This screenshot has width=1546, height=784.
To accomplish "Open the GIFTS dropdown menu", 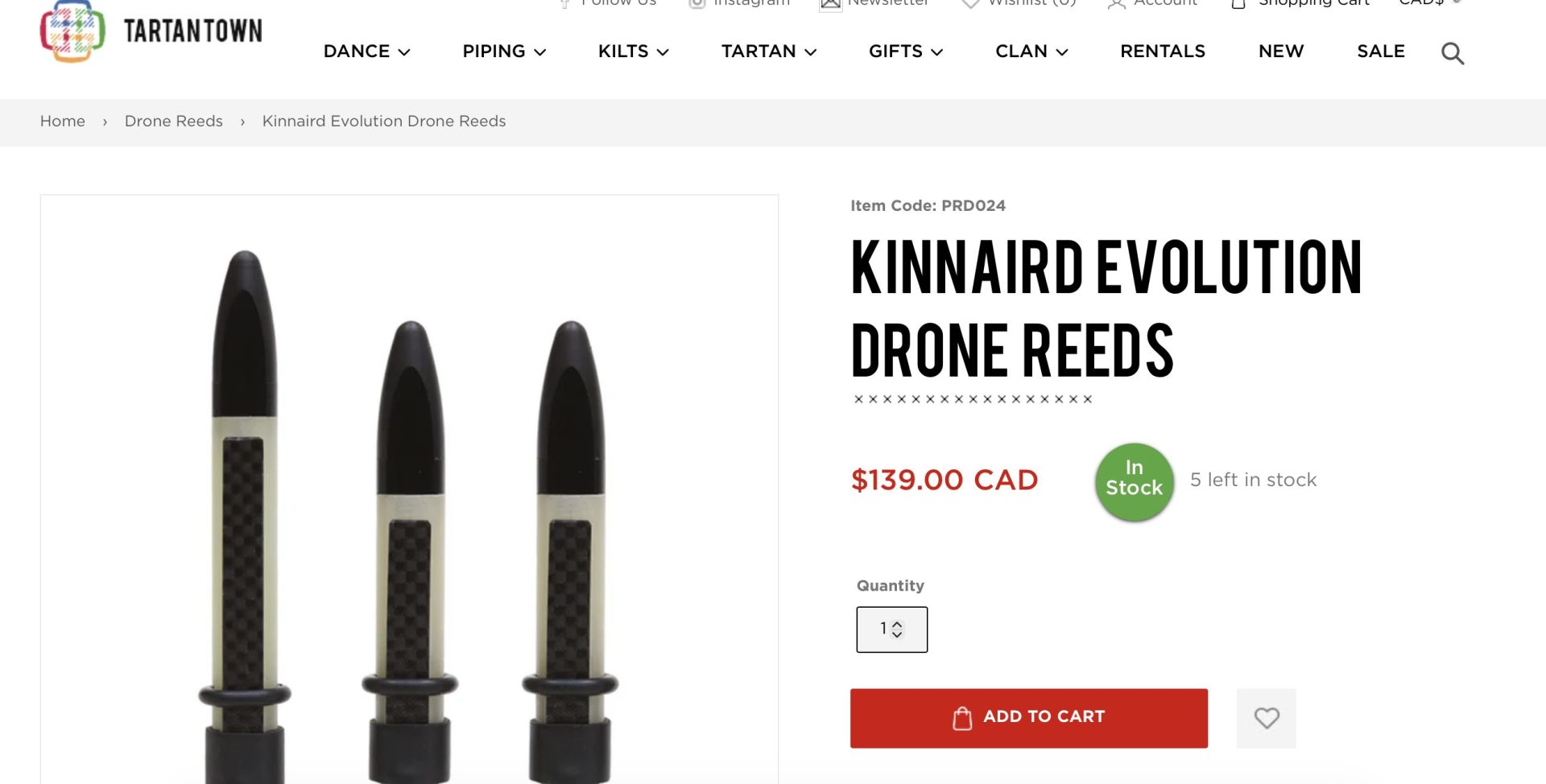I will pyautogui.click(x=905, y=52).
